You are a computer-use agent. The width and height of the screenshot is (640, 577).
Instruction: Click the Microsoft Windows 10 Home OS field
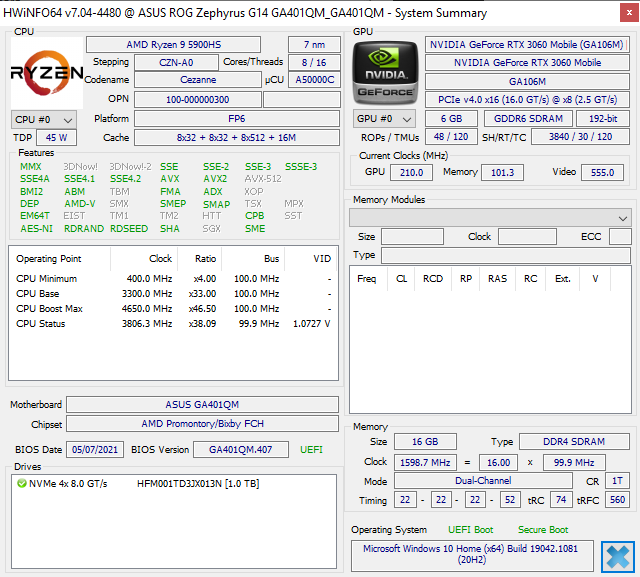pyautogui.click(x=471, y=556)
